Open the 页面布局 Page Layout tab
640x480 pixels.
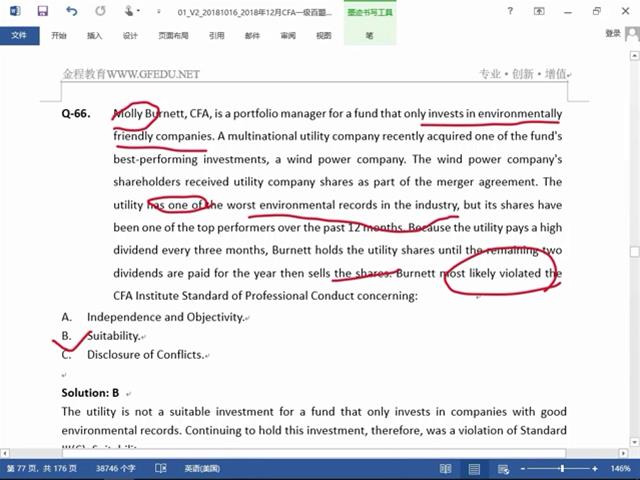click(x=173, y=36)
